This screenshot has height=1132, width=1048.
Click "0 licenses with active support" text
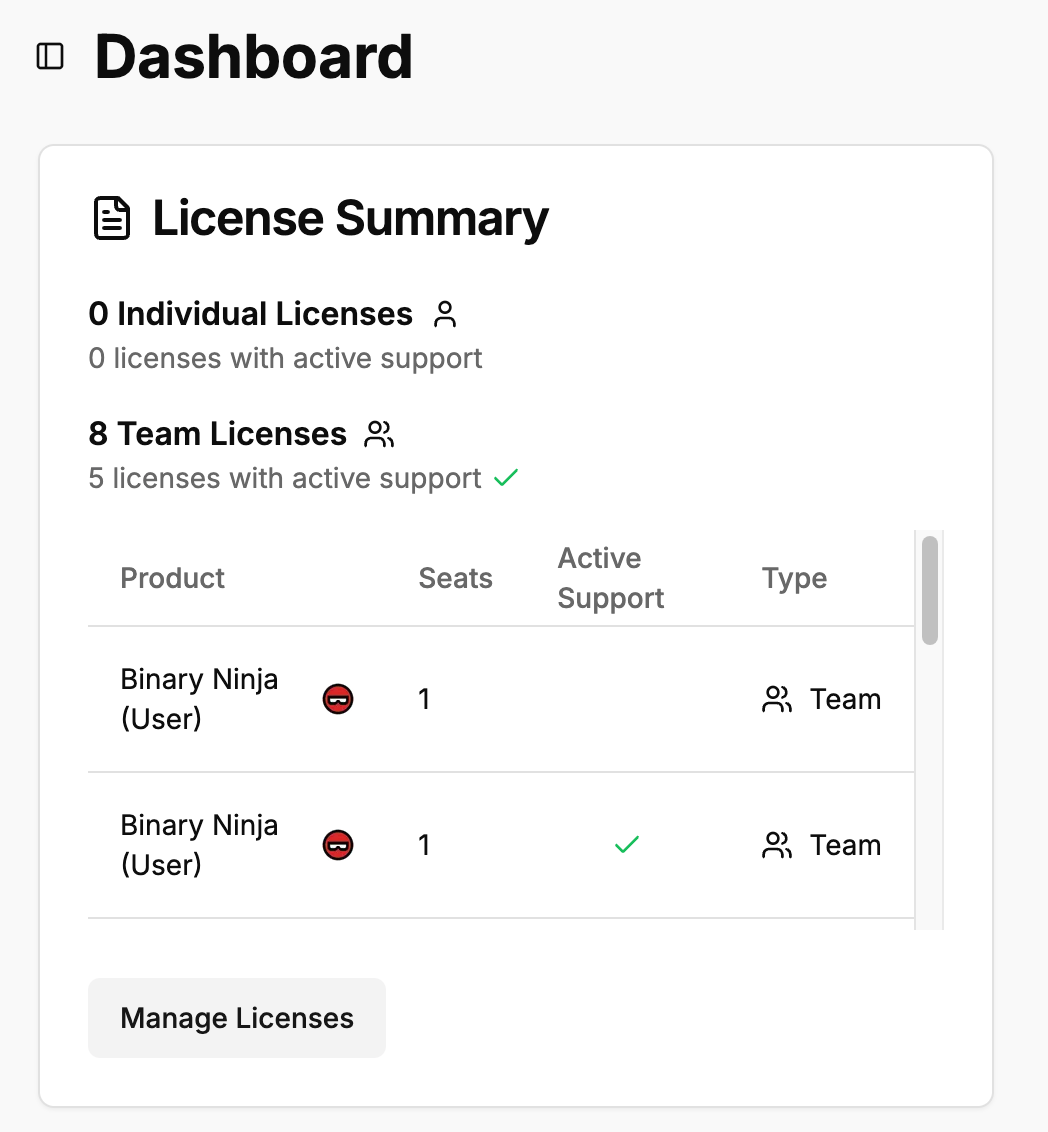tap(285, 358)
